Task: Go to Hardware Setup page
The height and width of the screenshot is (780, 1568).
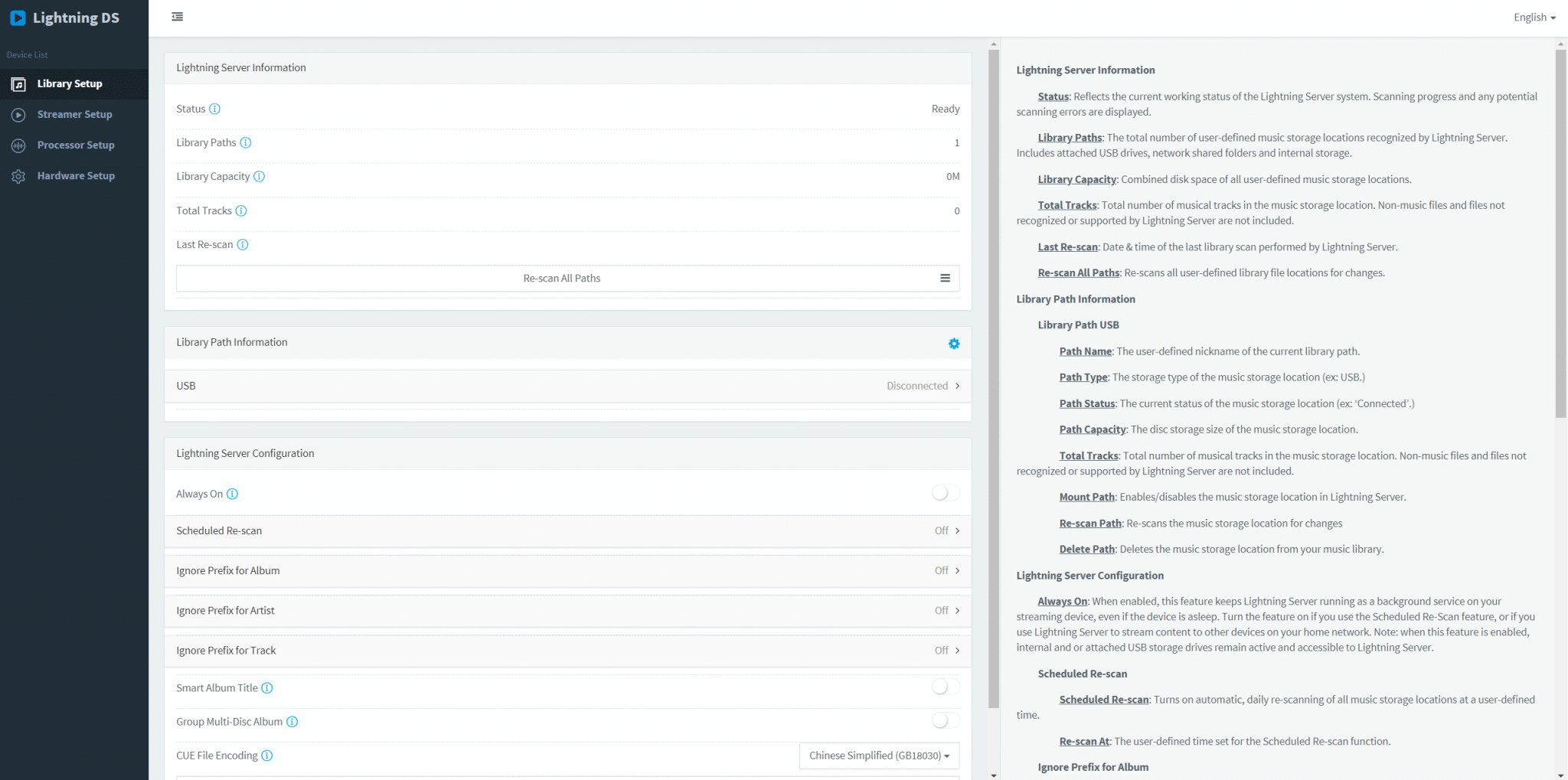Action: (x=74, y=176)
